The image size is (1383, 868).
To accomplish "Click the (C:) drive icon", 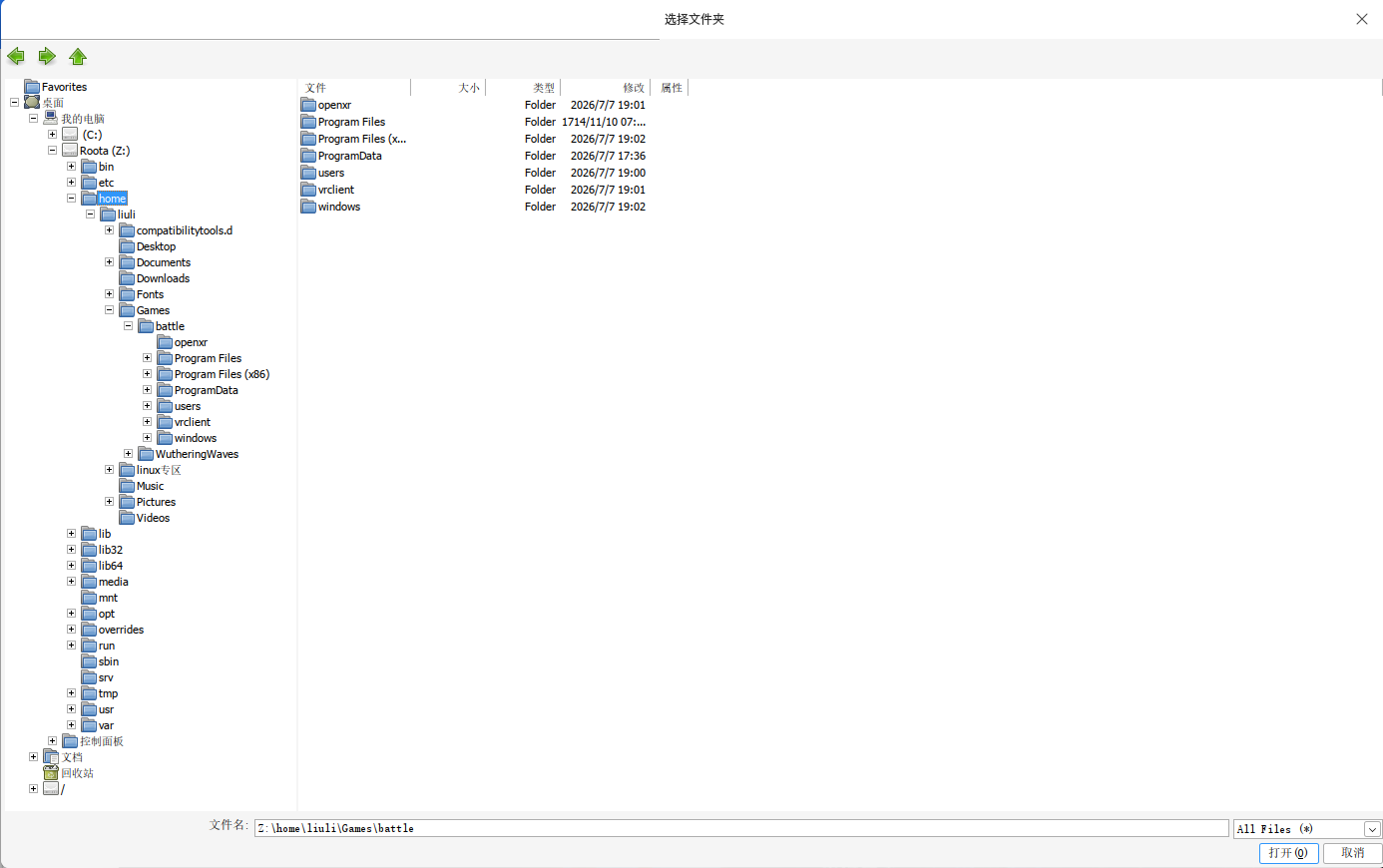I will 70,135.
